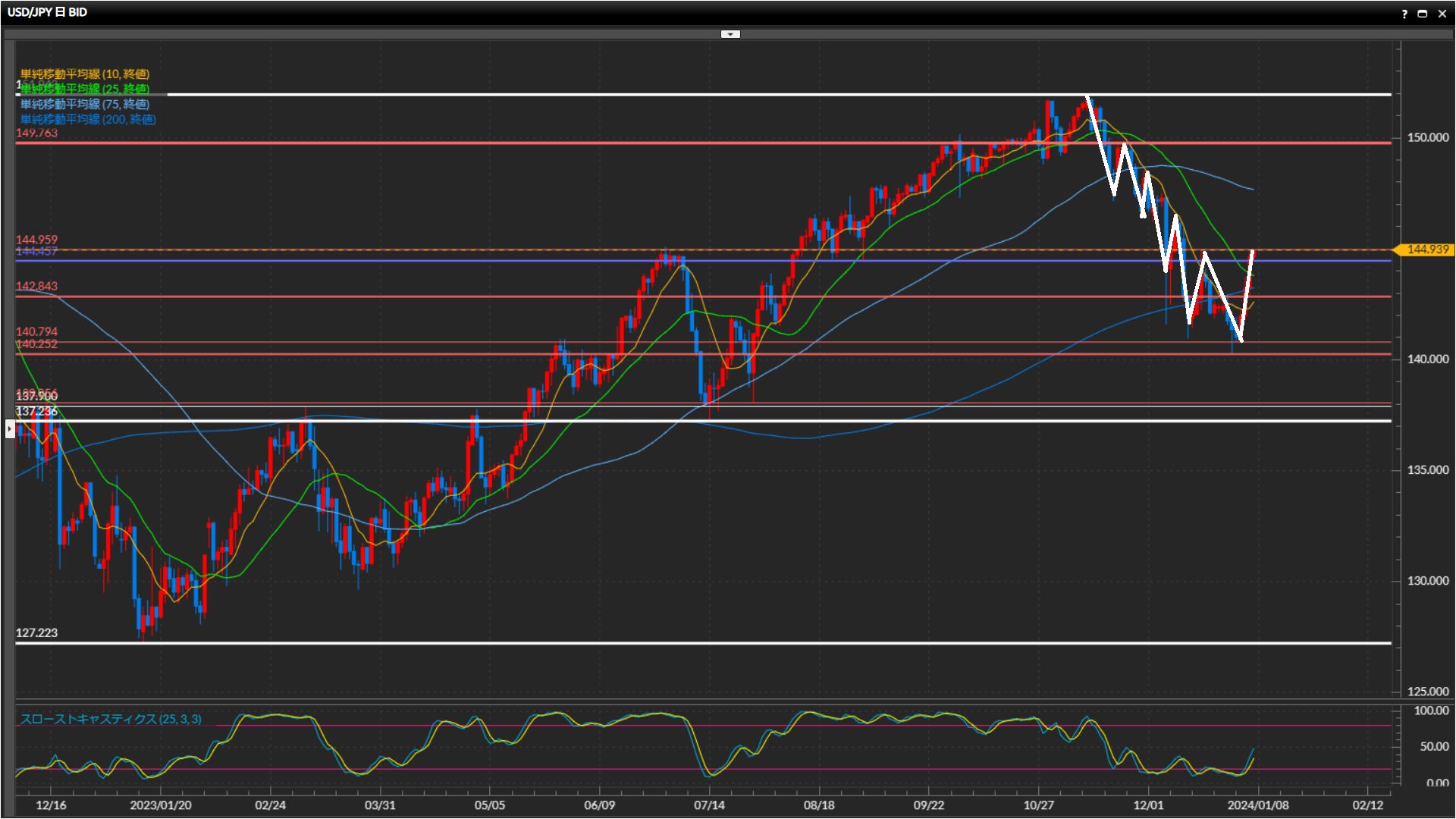Click the 2024/01/08 date axis label
The height and width of the screenshot is (819, 1456).
(1257, 805)
